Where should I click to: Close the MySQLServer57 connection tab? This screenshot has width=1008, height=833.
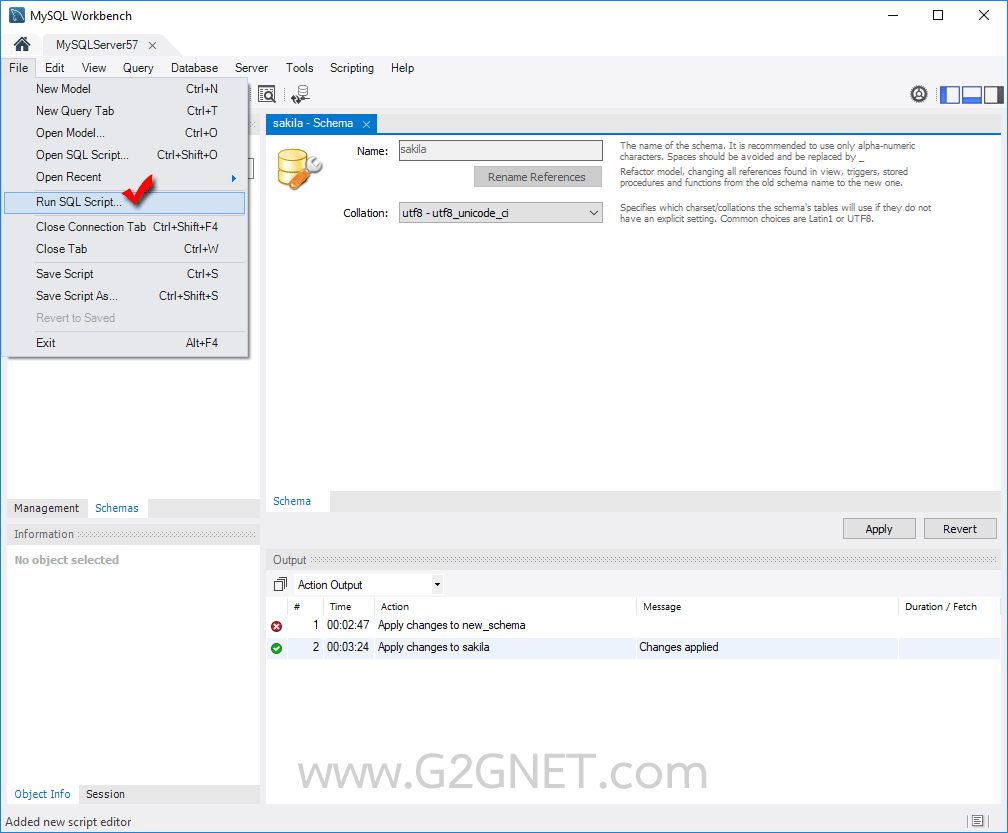(x=152, y=45)
